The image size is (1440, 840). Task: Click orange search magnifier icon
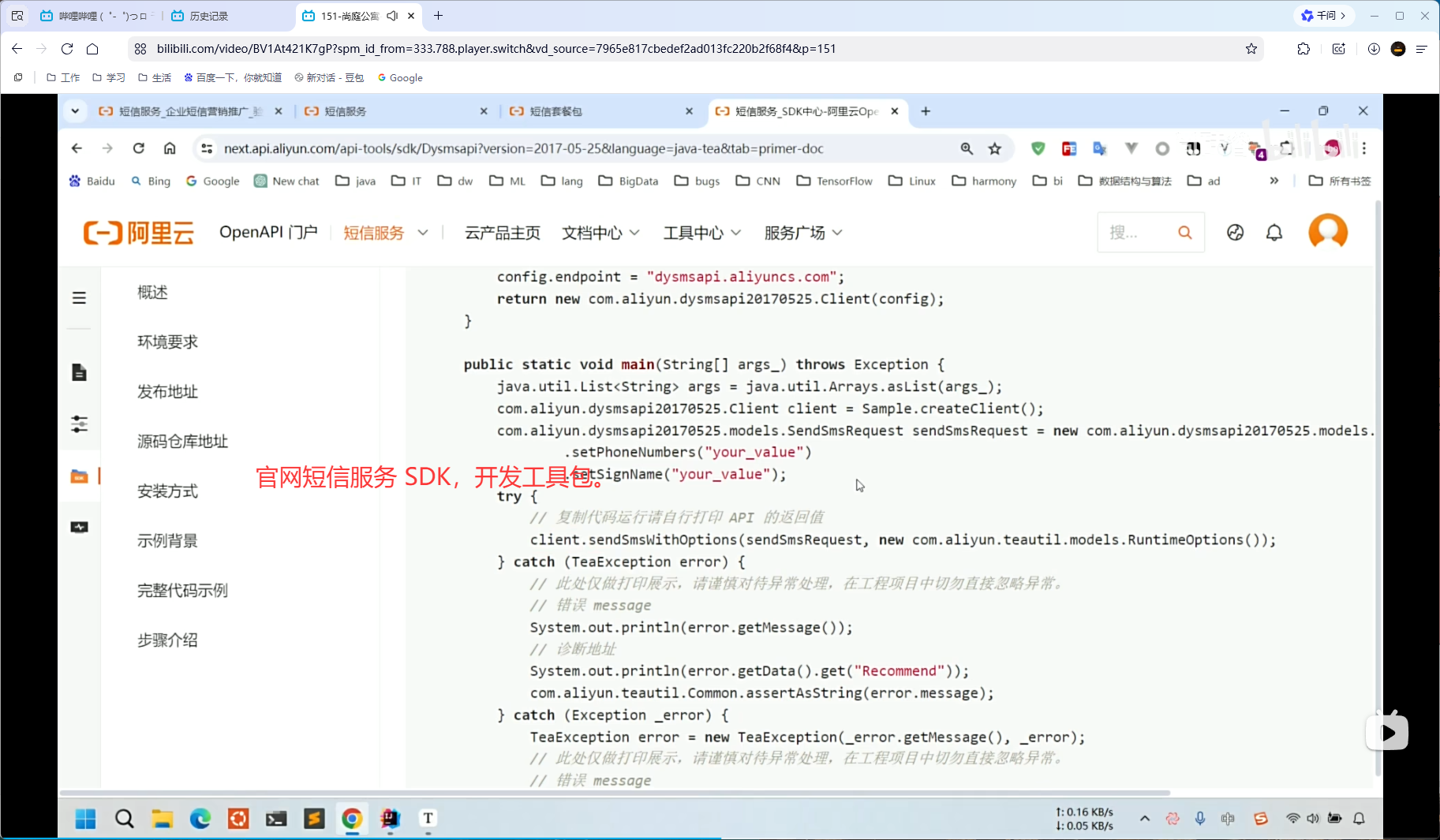[x=1185, y=233]
